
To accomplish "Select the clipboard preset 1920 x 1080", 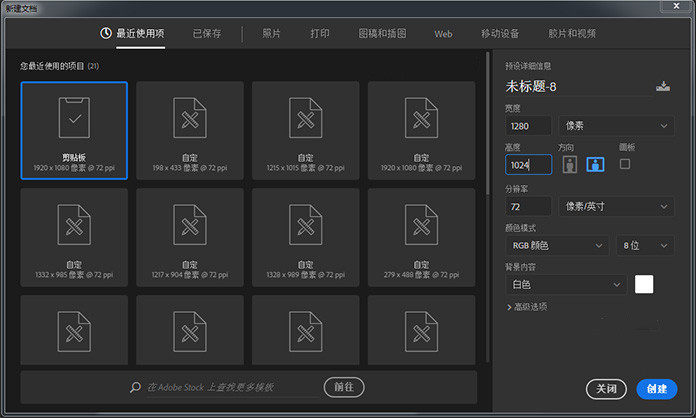I will [x=74, y=130].
